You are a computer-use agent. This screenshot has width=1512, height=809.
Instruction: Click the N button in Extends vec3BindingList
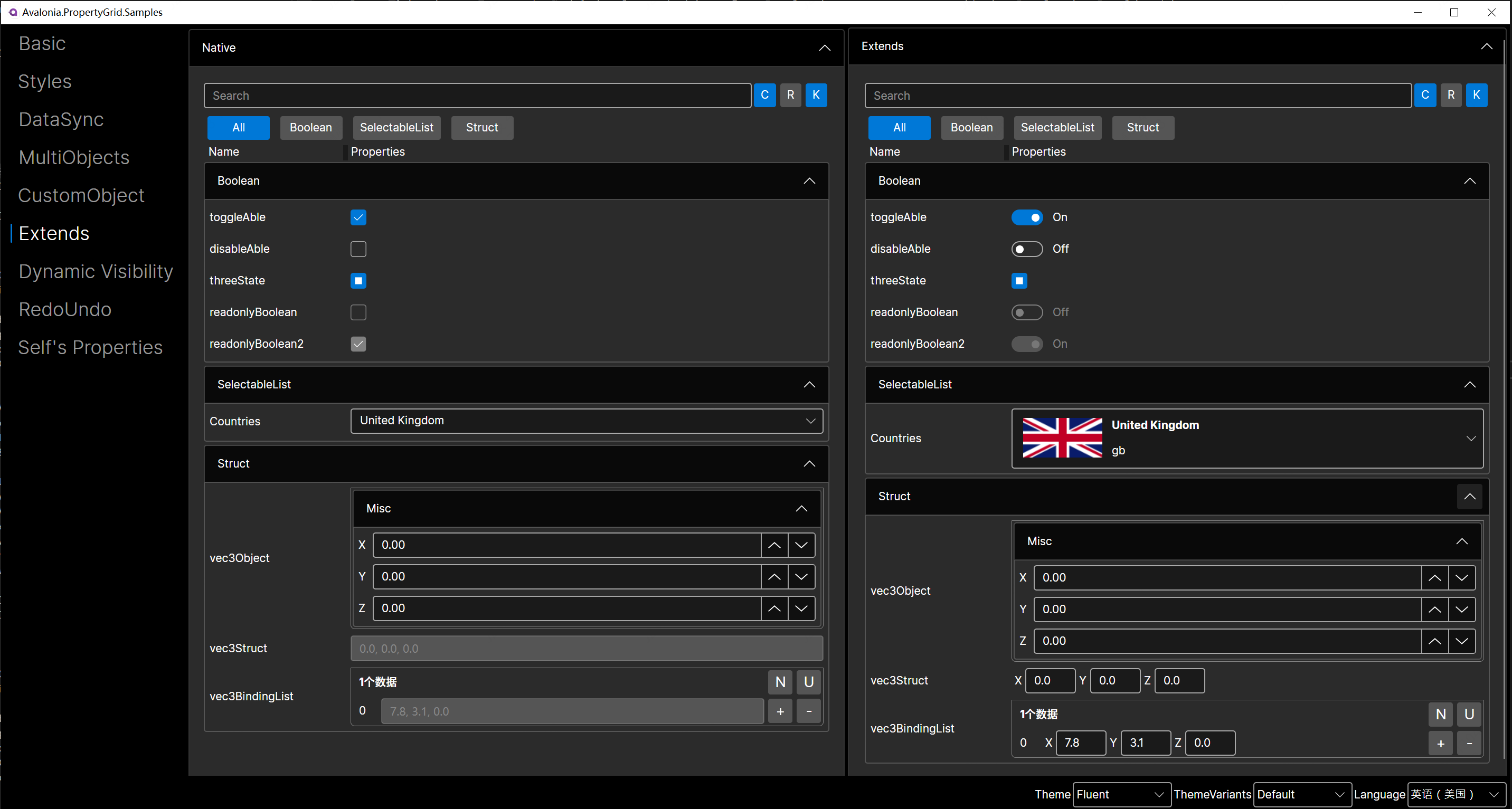(x=1440, y=714)
